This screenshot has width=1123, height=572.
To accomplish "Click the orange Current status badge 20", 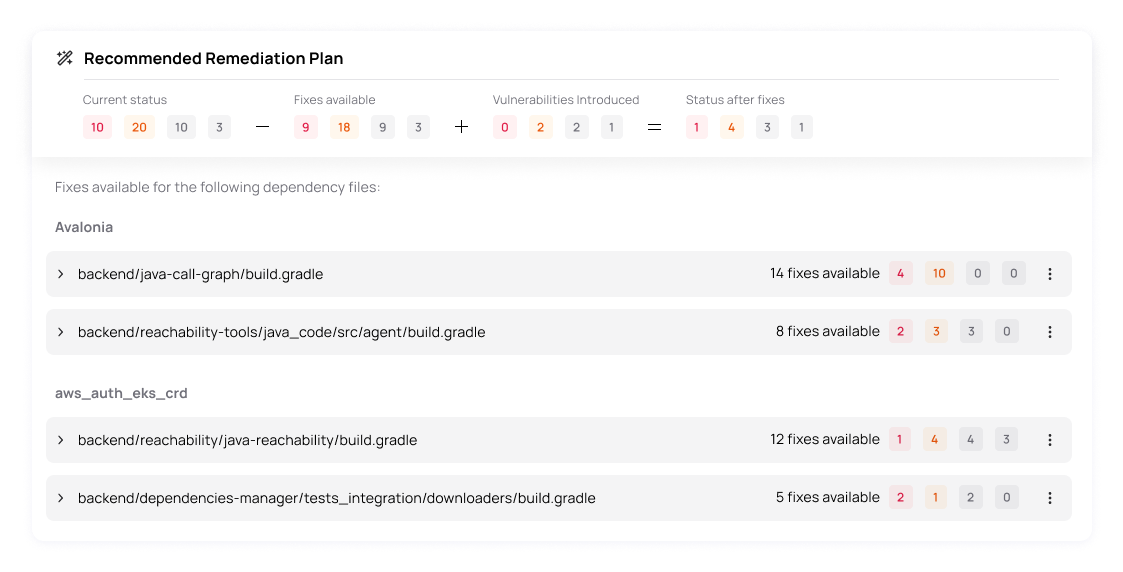I will 139,127.
